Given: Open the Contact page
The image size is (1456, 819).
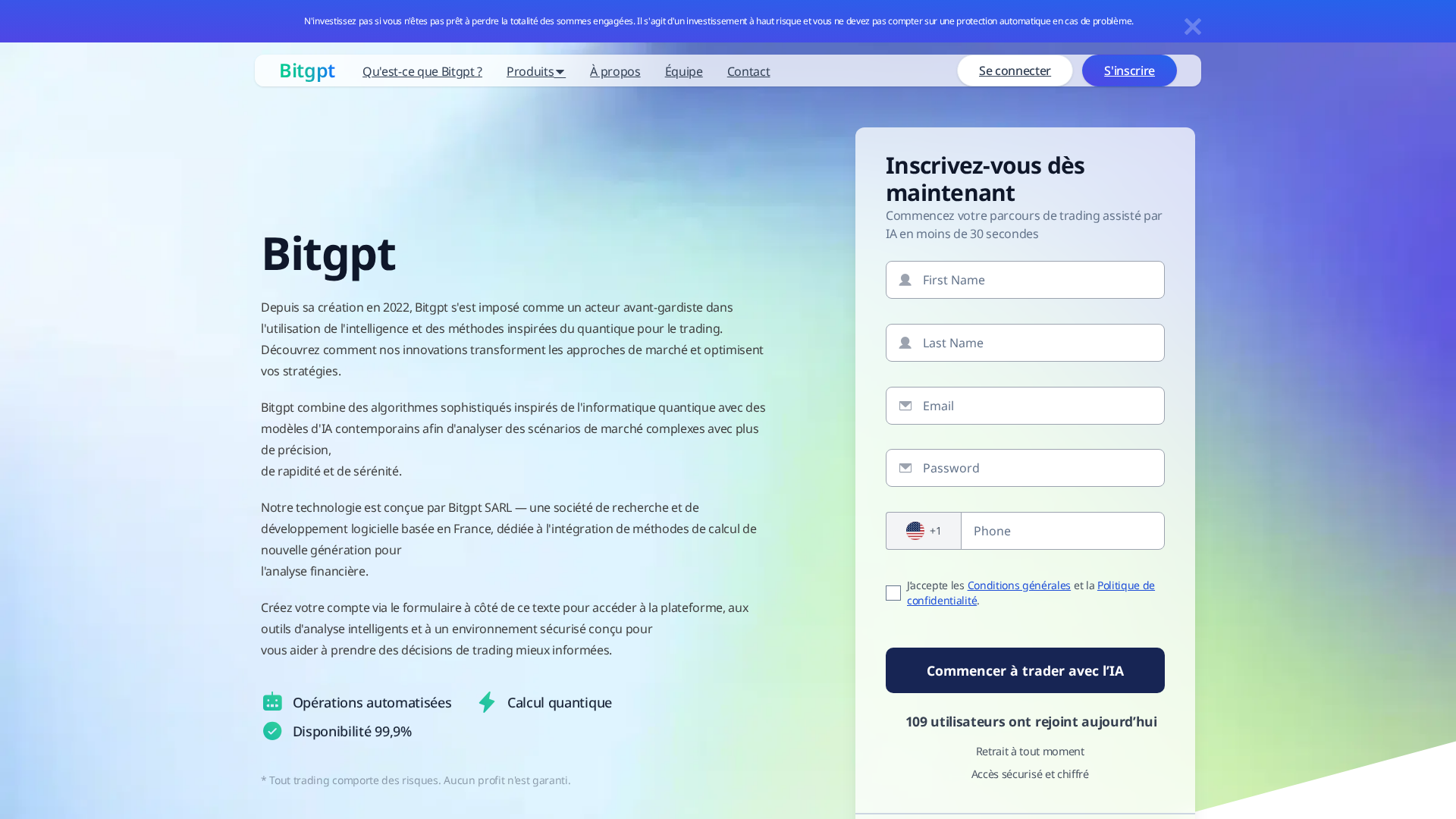Looking at the screenshot, I should (748, 71).
